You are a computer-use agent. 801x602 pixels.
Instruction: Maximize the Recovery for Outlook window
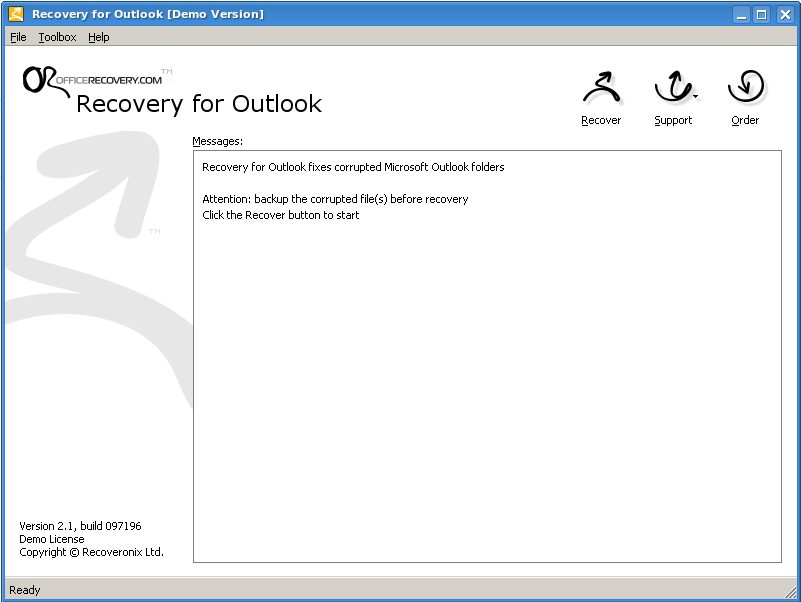[762, 14]
